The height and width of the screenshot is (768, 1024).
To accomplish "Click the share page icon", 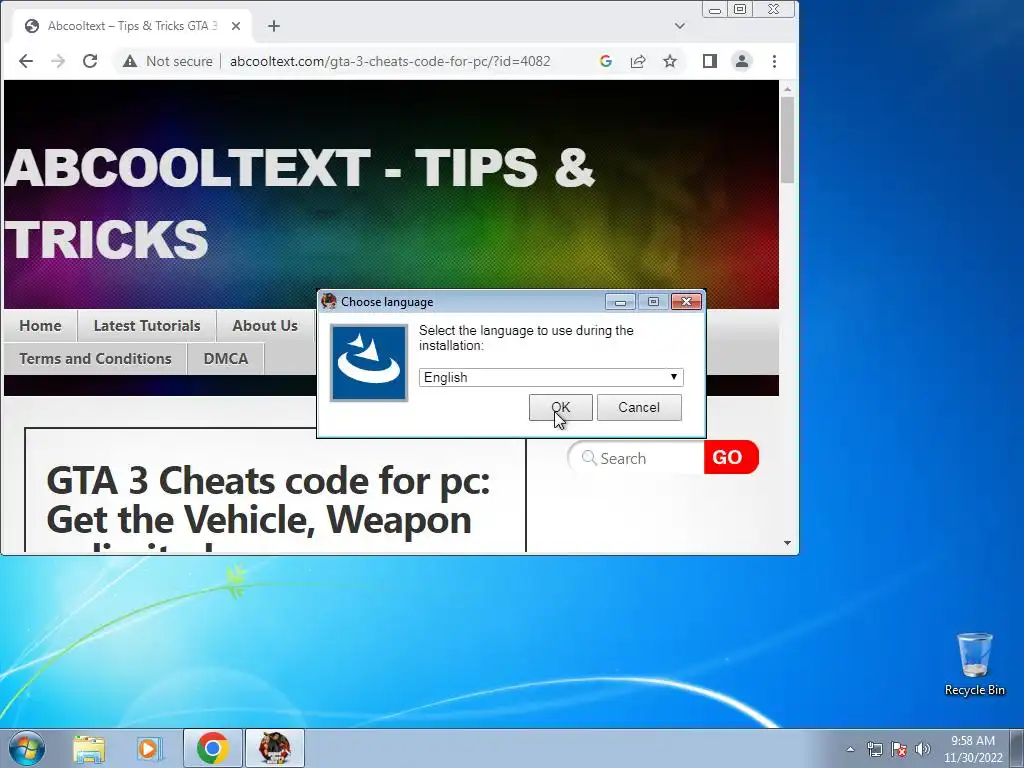I will point(637,61).
